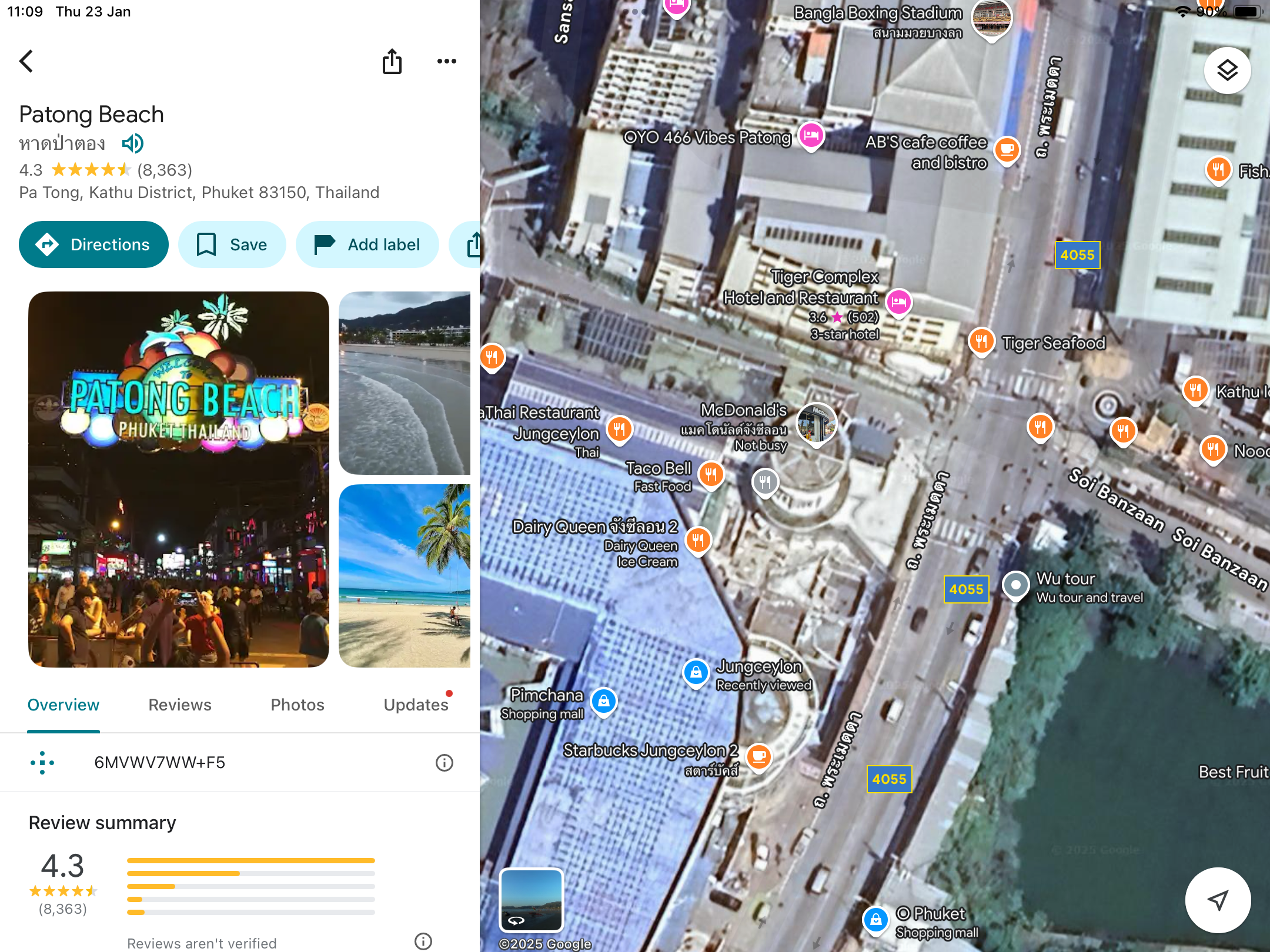Select the OYO 466 Vibes Patong hotel pin
Viewport: 1270px width, 952px height.
click(811, 136)
